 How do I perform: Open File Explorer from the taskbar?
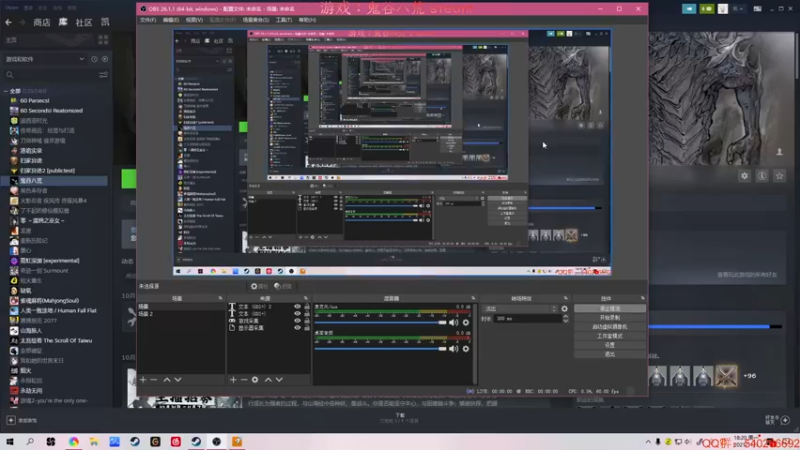coord(94,442)
